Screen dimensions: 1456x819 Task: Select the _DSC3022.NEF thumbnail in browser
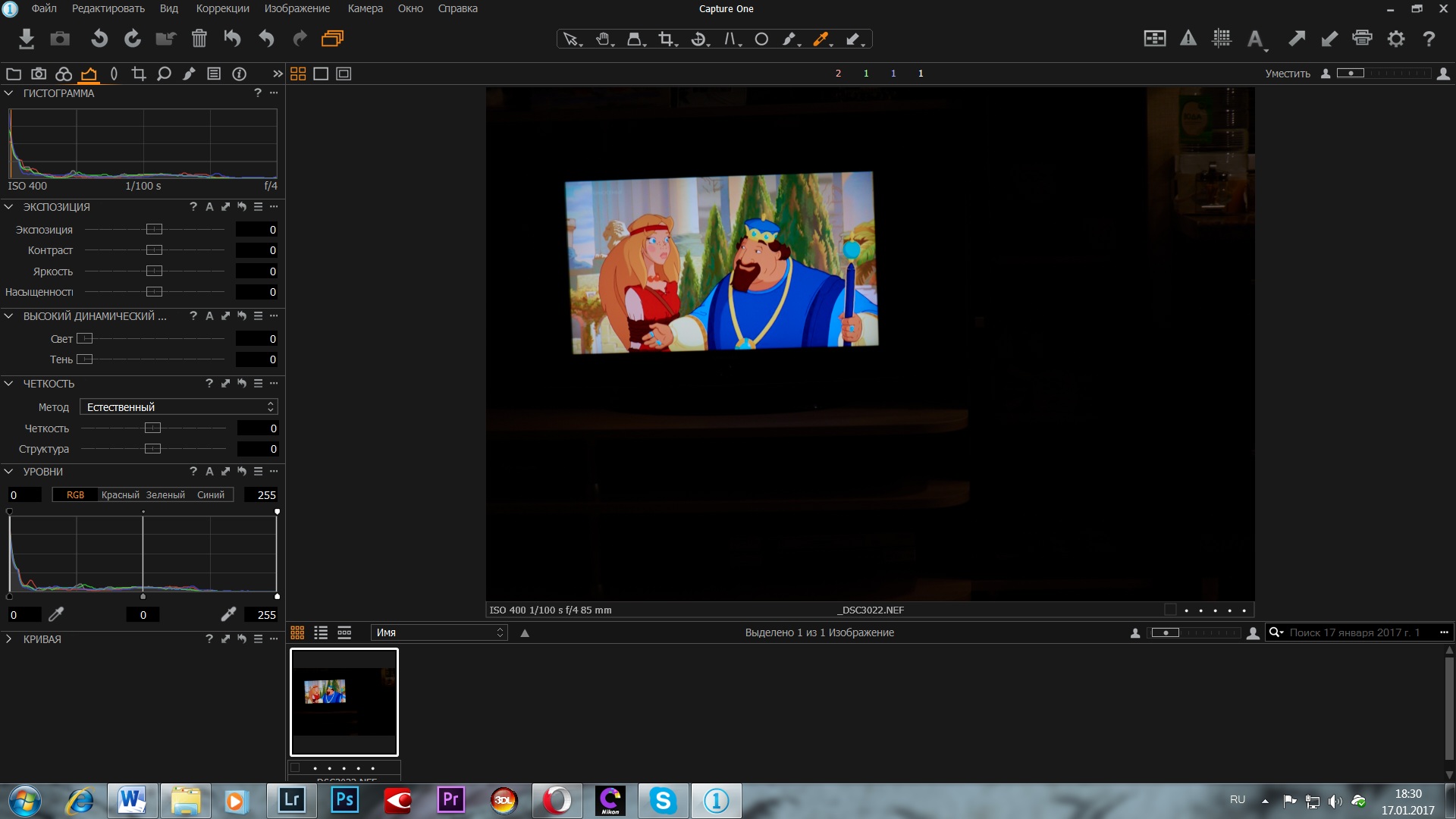344,702
